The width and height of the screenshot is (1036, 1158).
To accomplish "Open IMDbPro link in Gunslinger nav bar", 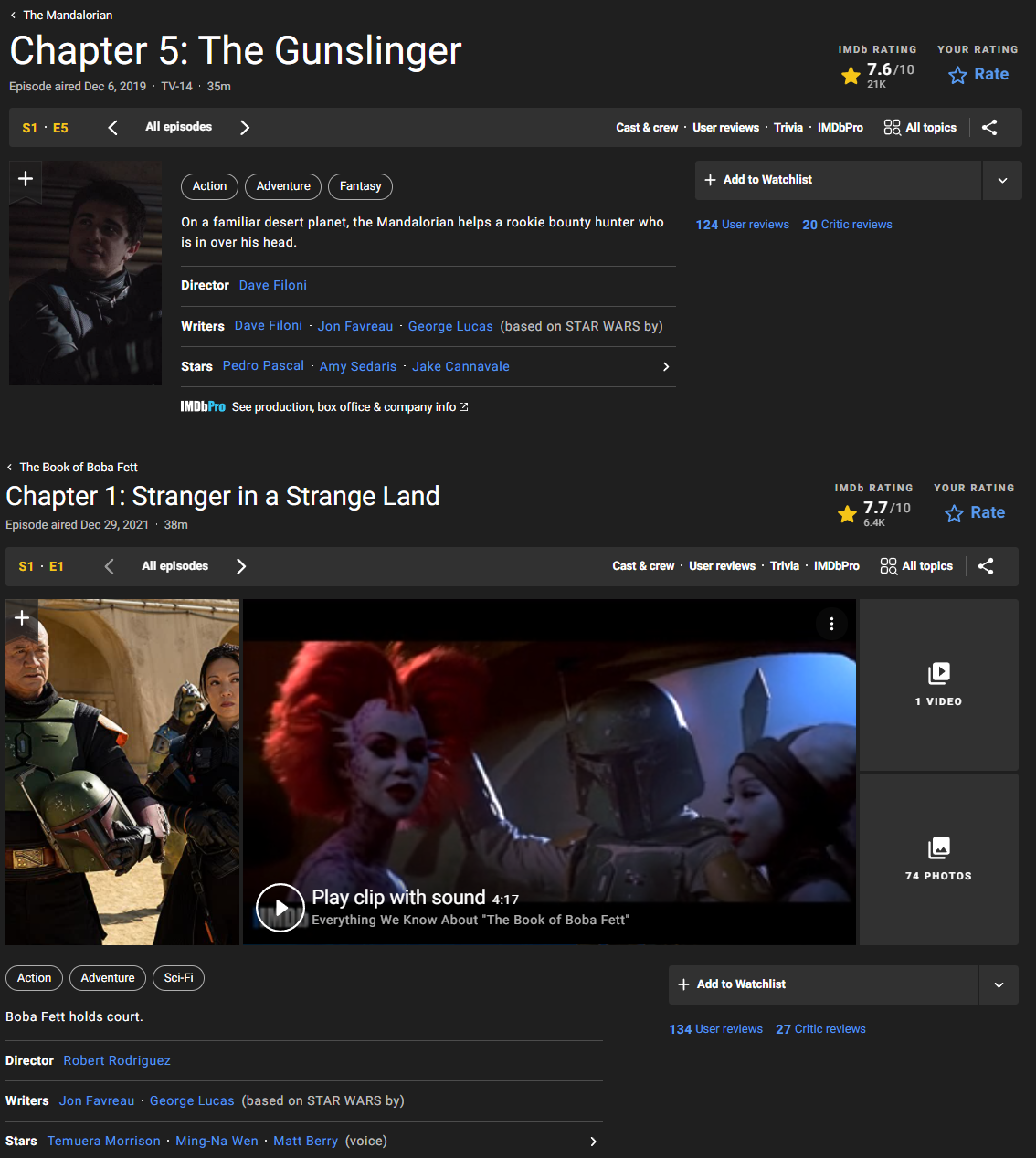I will [x=840, y=128].
